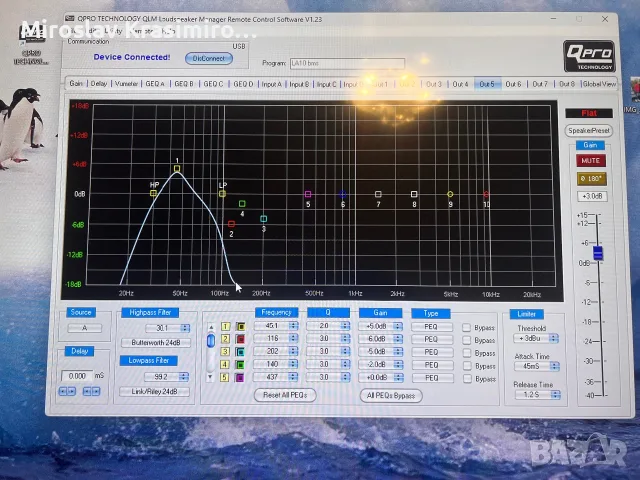Open QPRO desktop shortcut icon
Screen dimensions: 640x480
point(31,44)
